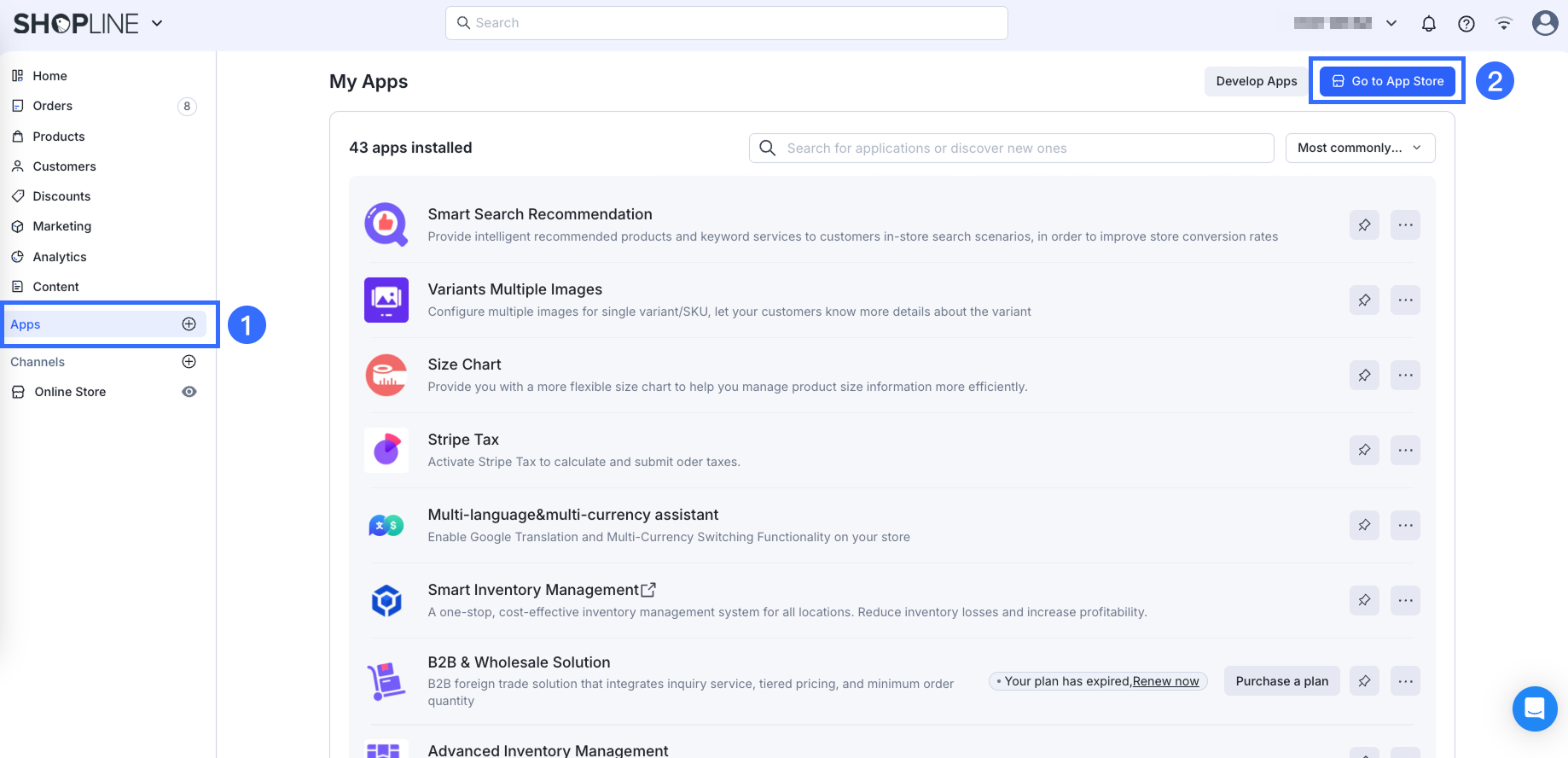Screen dimensions: 1568x758
Task: Click the Renew now link
Action: (1165, 681)
